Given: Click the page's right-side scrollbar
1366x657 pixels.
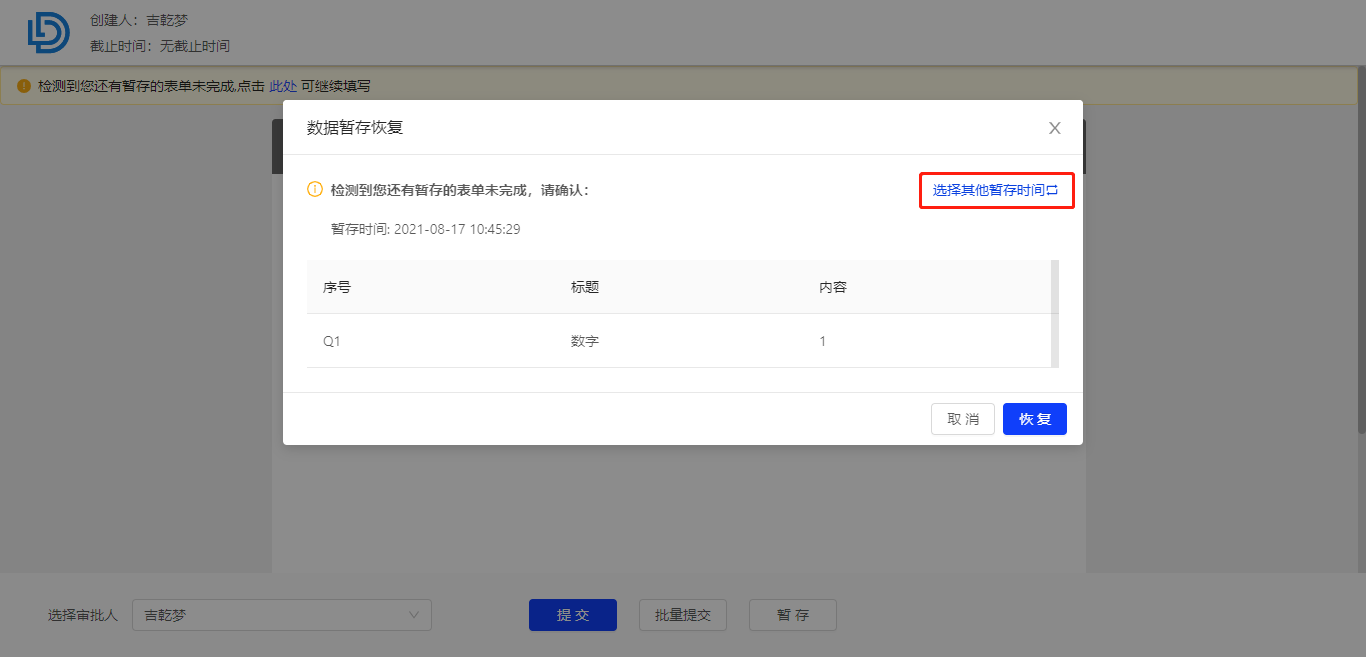Looking at the screenshot, I should [1361, 250].
